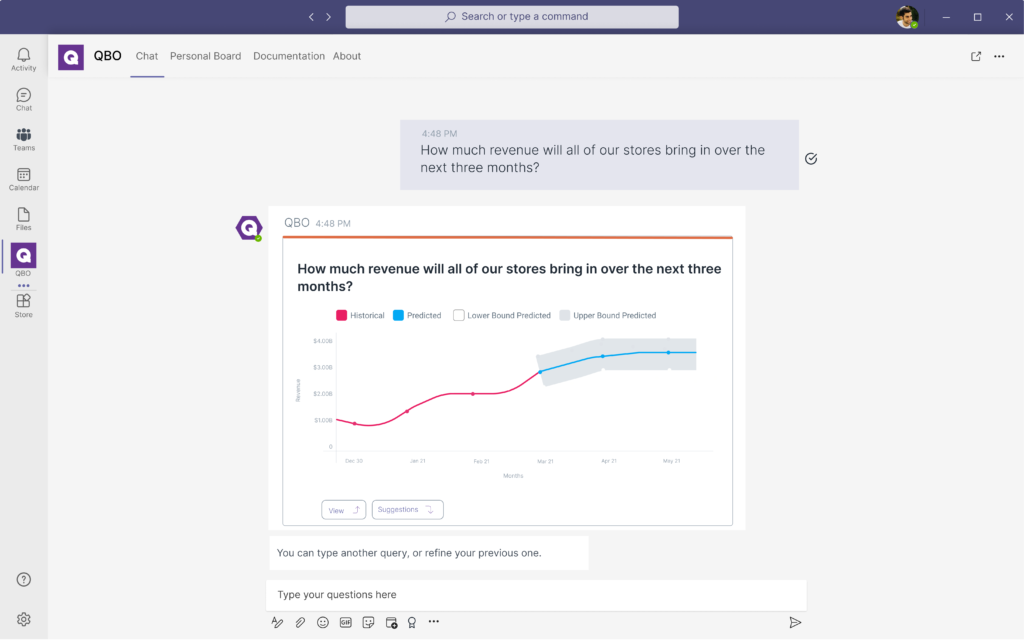Screen dimensions: 1024x640
Task: Switch to the Personal Board tab
Action: point(205,56)
